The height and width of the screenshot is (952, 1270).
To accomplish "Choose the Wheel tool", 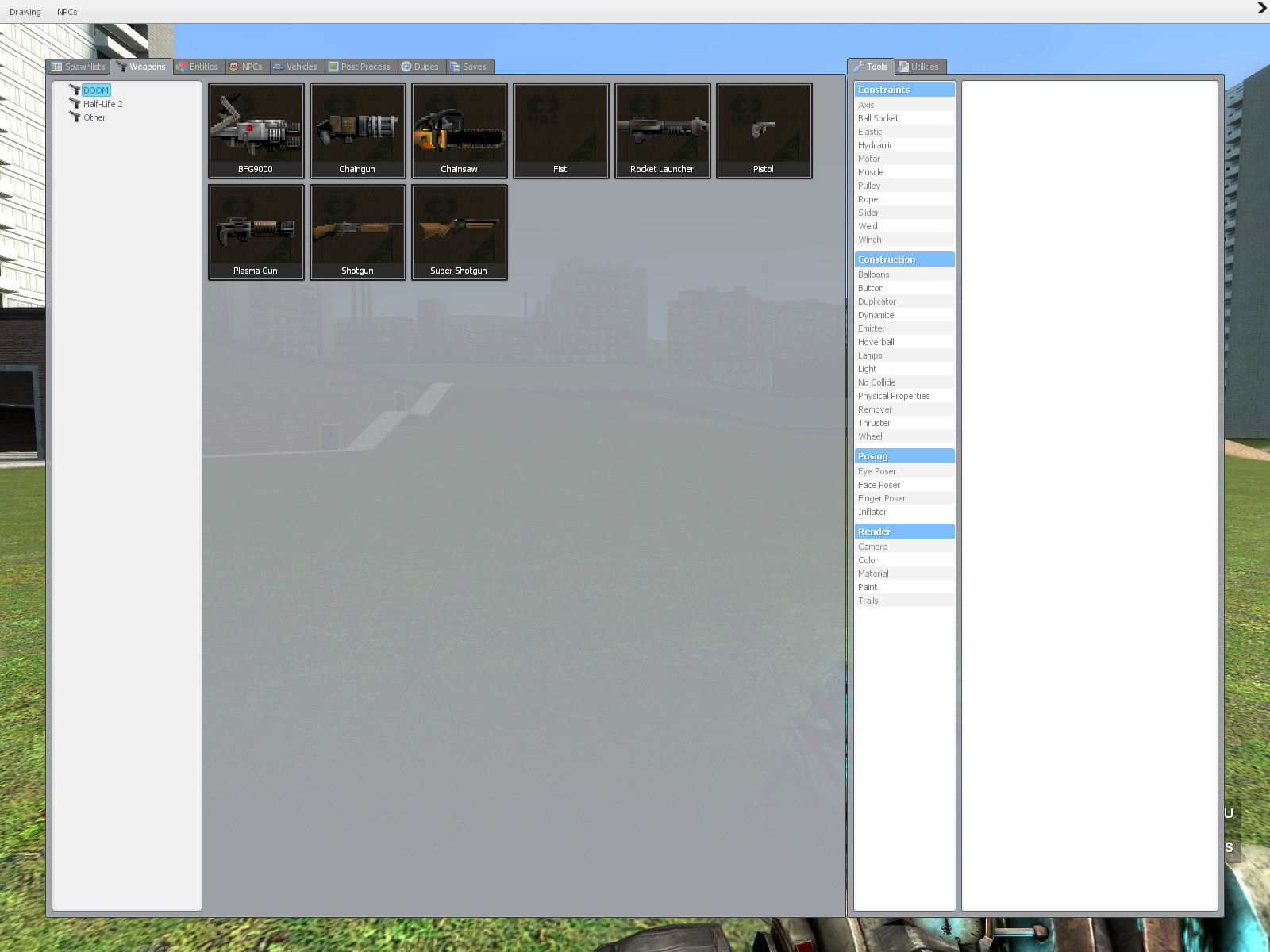I will (905, 436).
